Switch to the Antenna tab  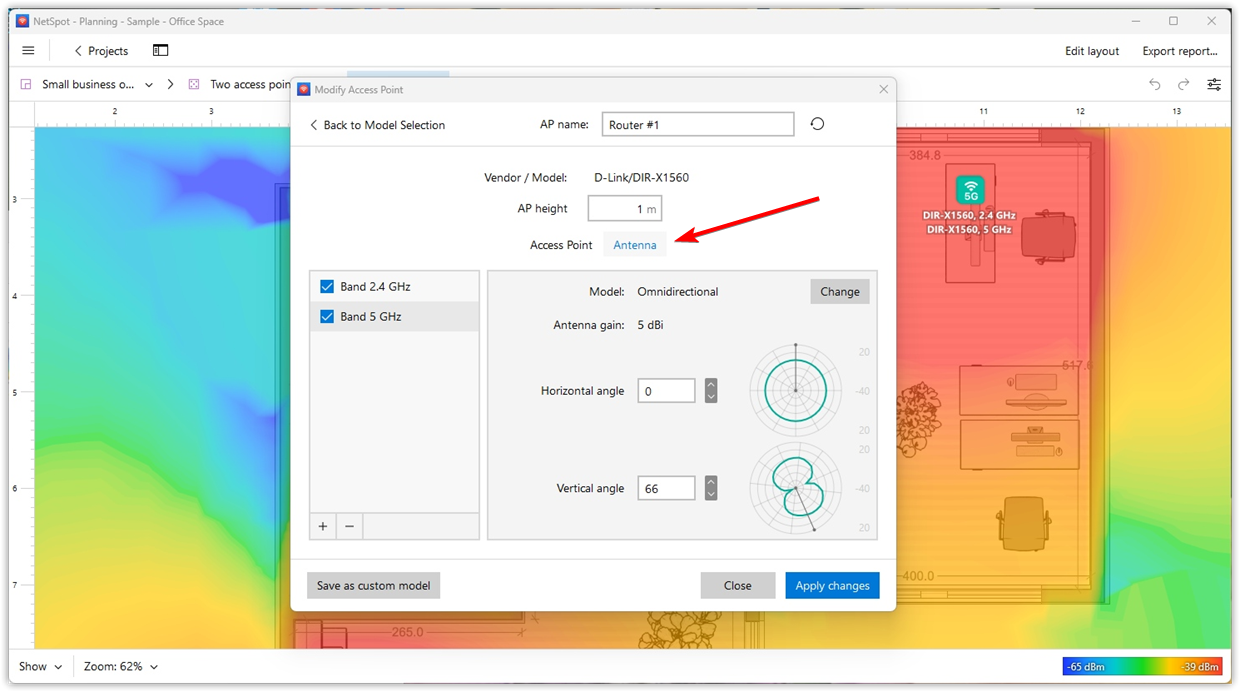(x=634, y=244)
